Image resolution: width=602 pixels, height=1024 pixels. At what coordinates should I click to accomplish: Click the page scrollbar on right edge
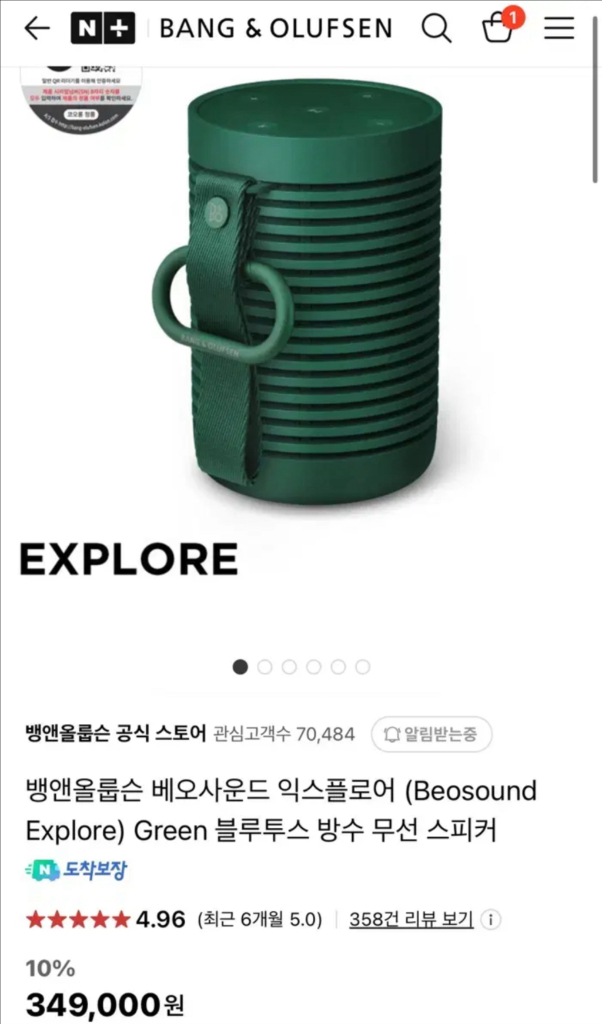594,124
